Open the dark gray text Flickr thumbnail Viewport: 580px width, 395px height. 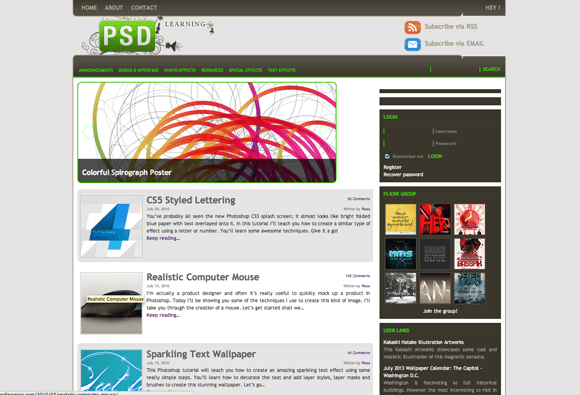[435, 254]
